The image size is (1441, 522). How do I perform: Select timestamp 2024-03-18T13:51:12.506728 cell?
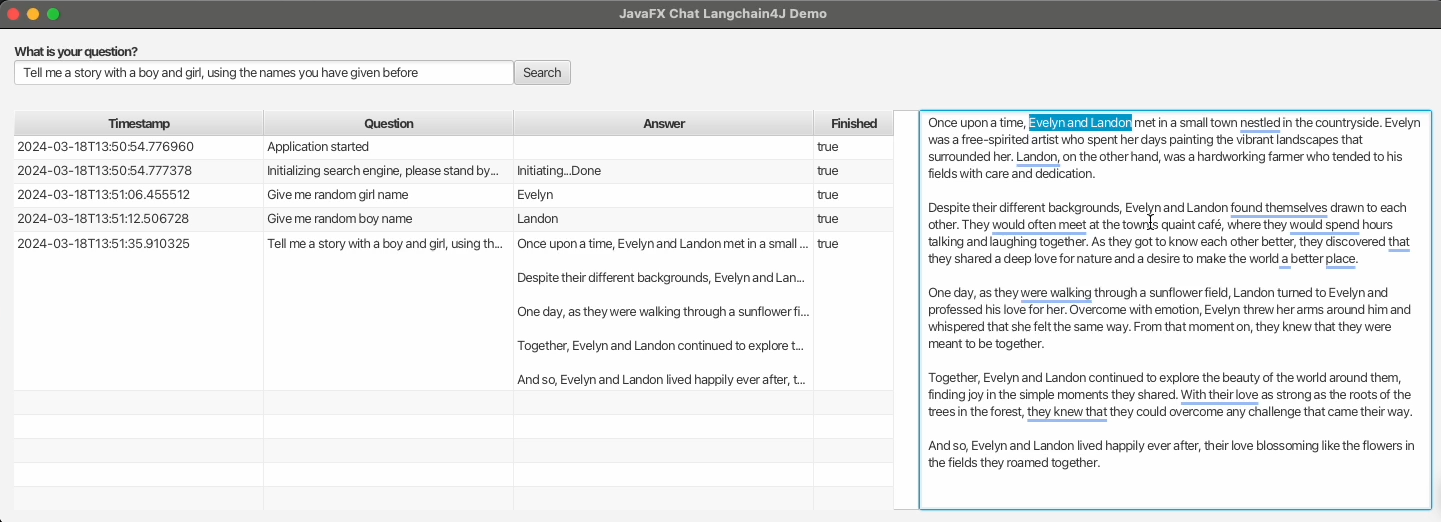pos(139,219)
